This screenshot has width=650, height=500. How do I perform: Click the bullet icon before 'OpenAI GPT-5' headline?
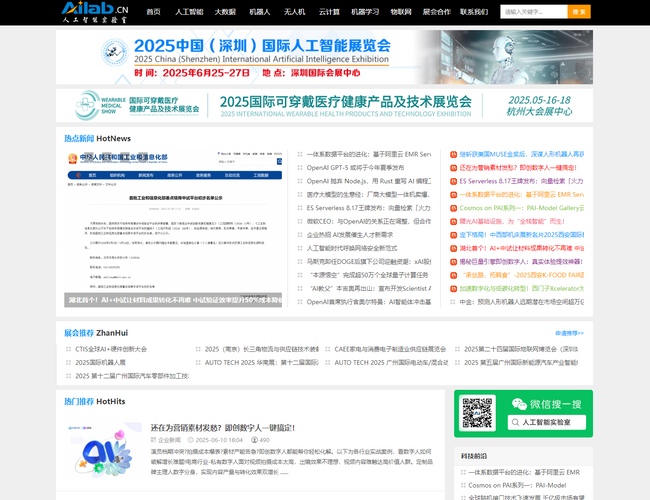pos(299,168)
